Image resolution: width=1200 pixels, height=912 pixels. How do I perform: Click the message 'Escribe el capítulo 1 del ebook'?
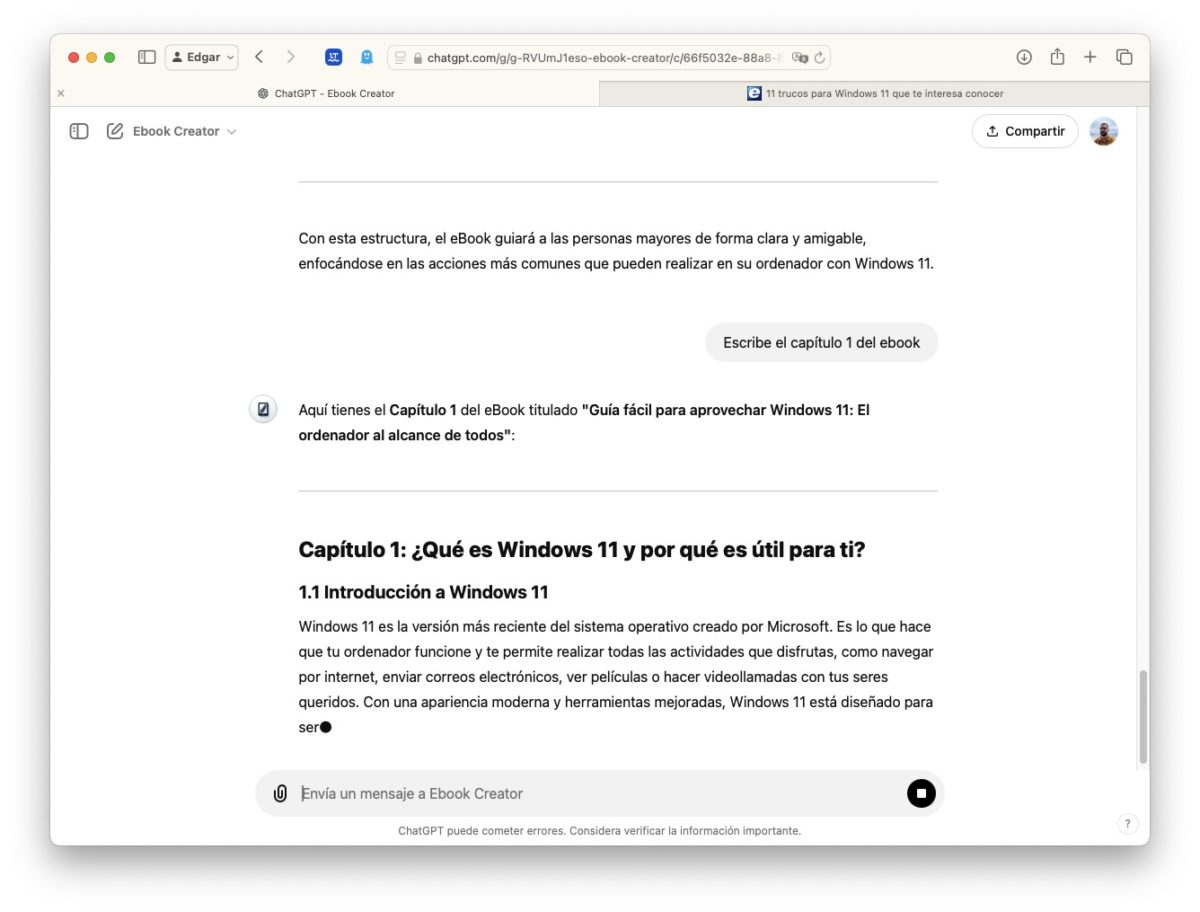pos(821,342)
